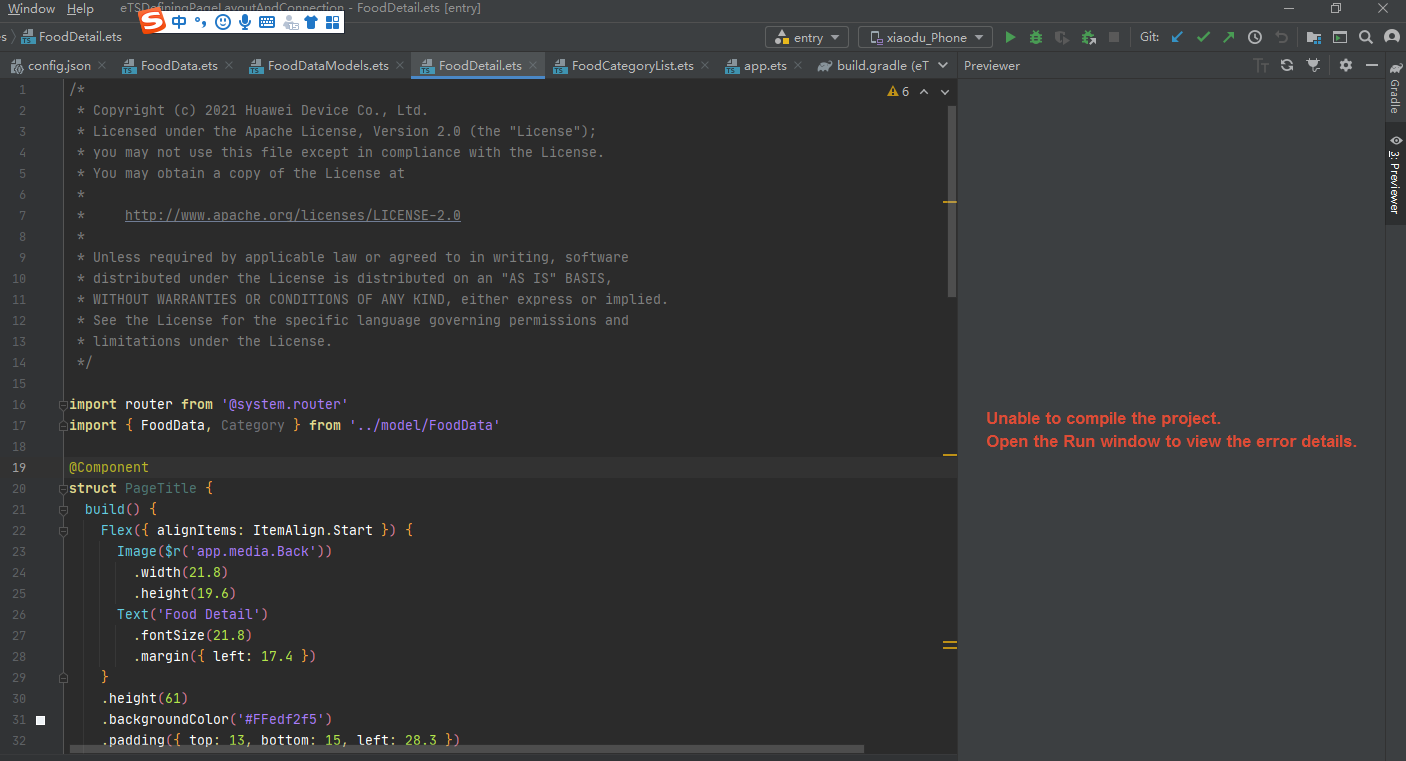Switch to FoodData.ets tab

[x=179, y=66]
